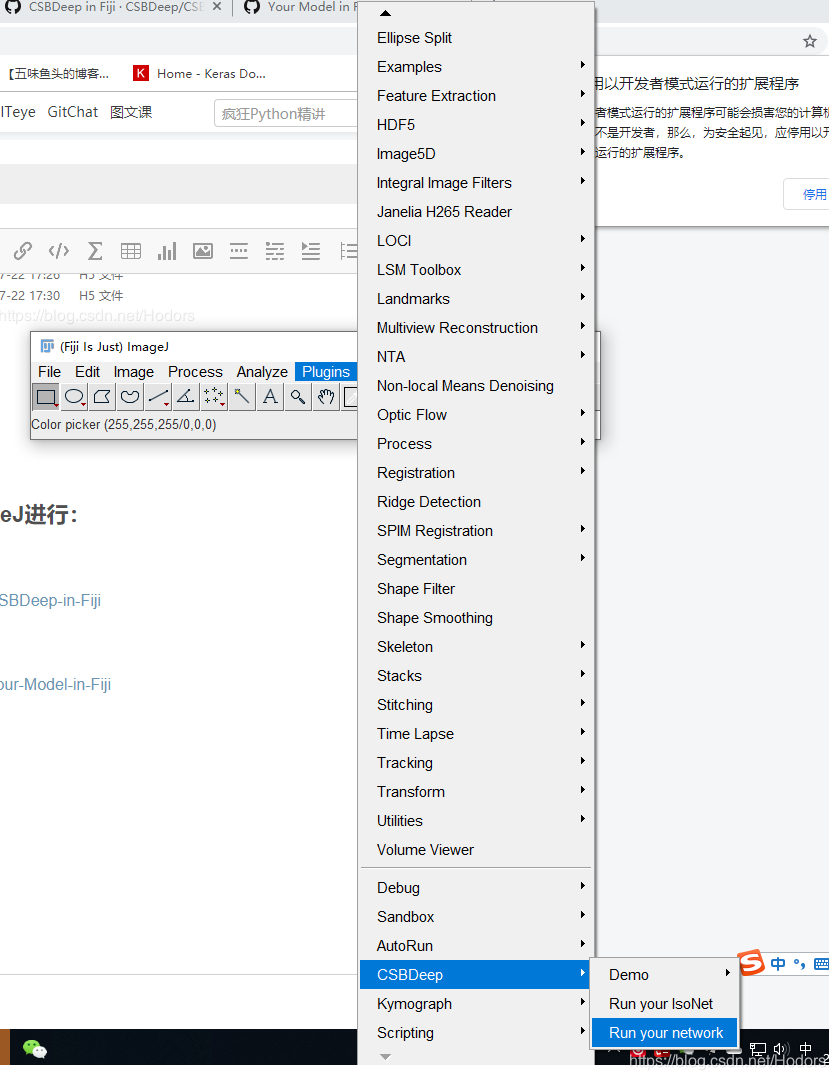Screen dimensions: 836x1080
Task: Open the Home - Keras Do... bookmark
Action: click(x=200, y=73)
